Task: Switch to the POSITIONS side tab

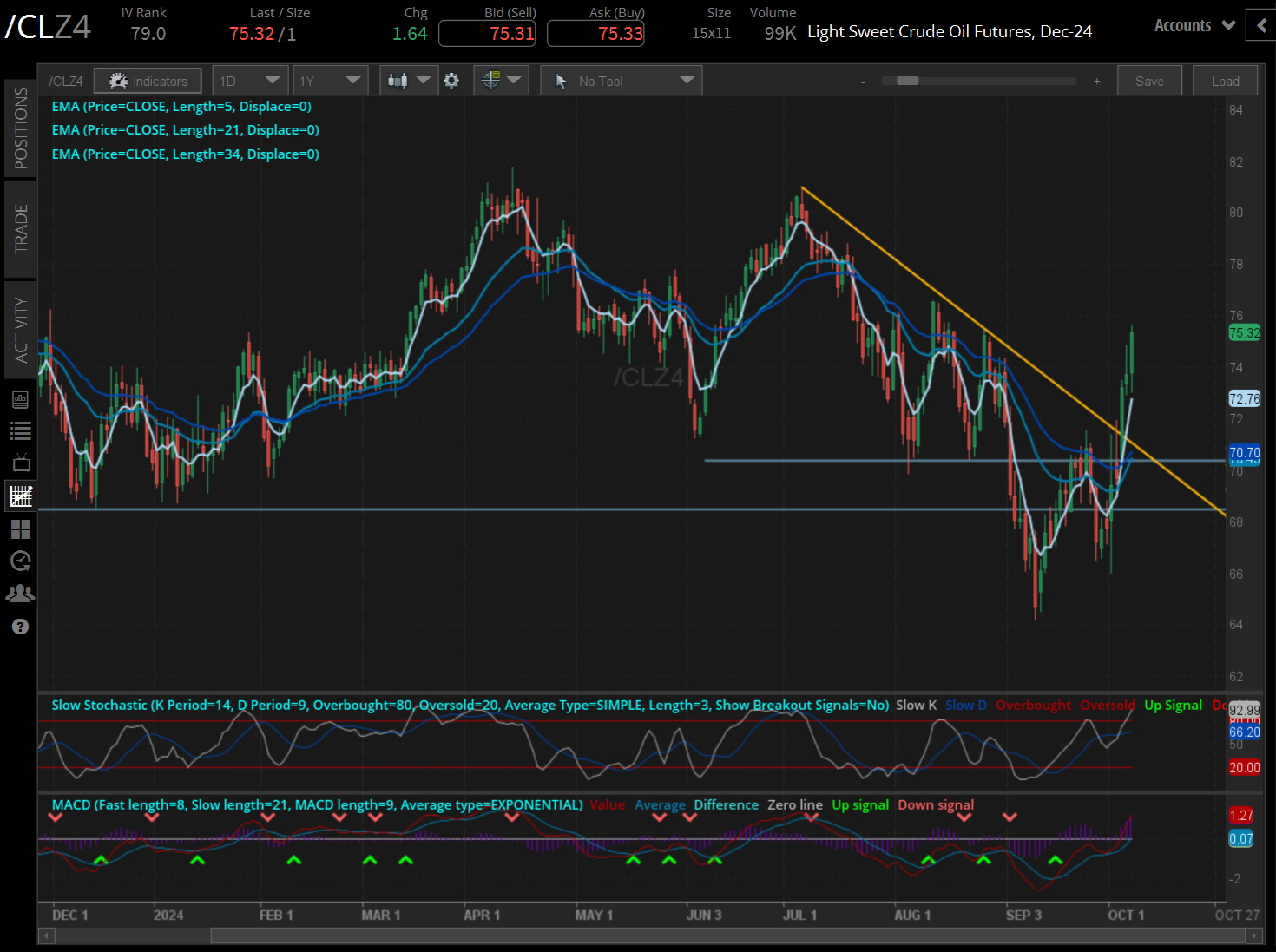Action: [x=21, y=128]
